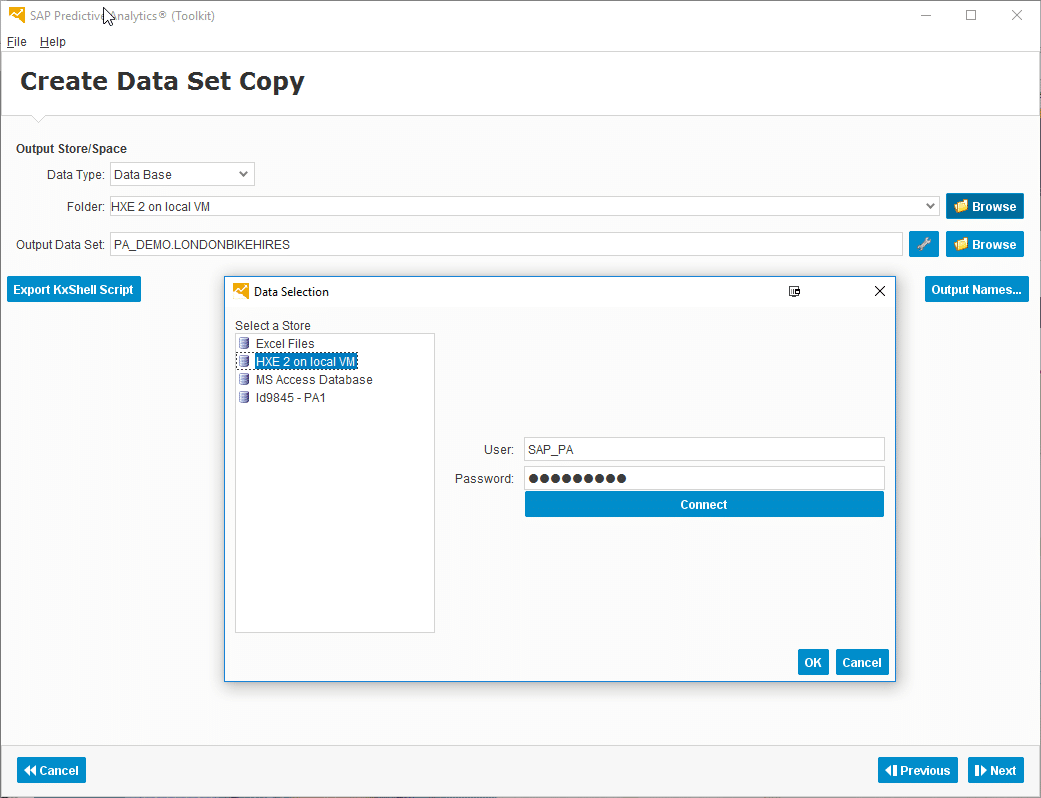Viewport: 1041px width, 798px height.
Task: Open Output Names settings
Action: point(976,290)
